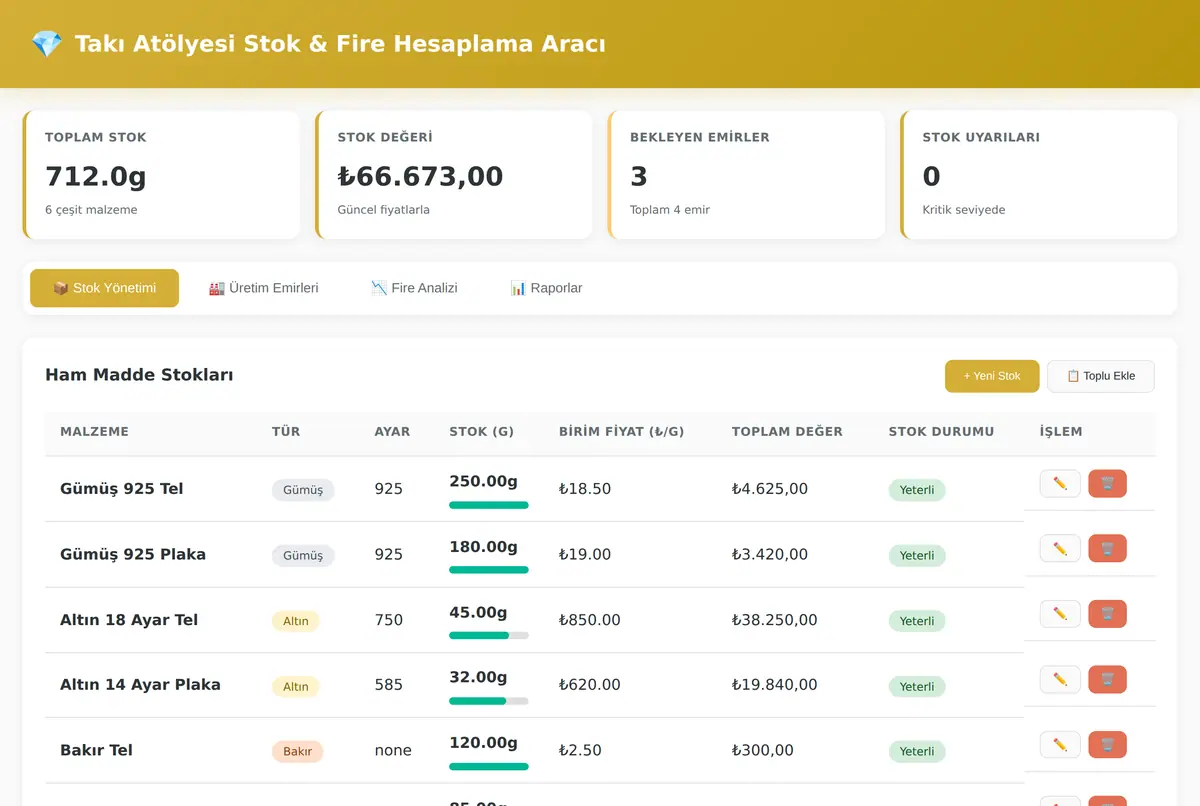
Task: Click Yeterli badge in Gümüş 925 Tel row
Action: [917, 490]
